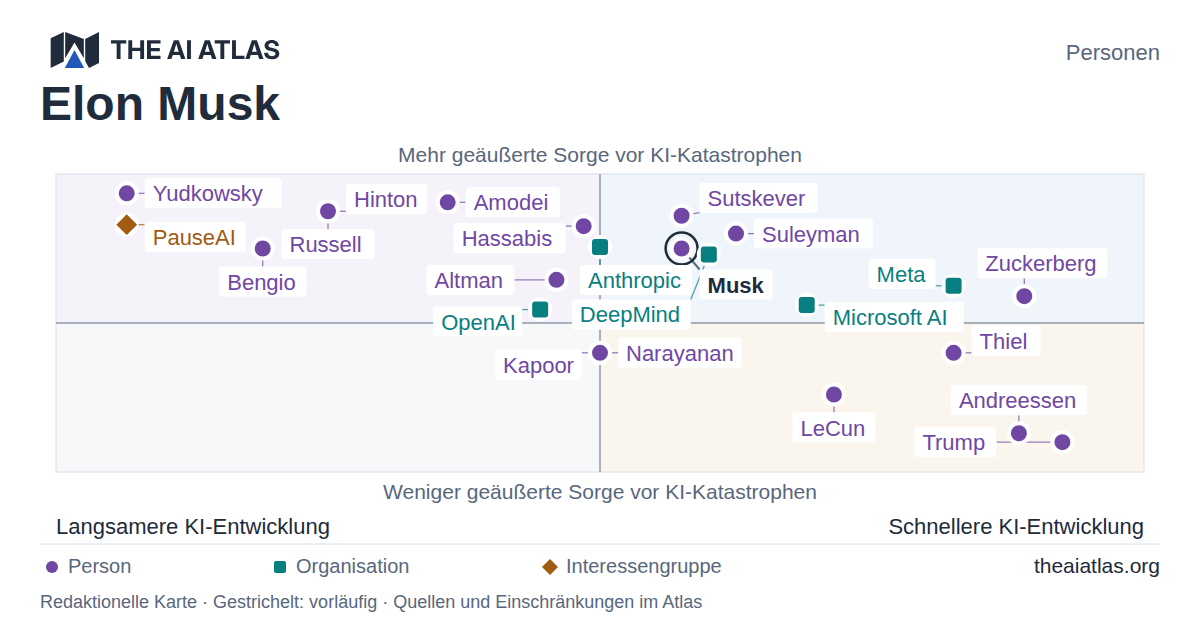
Task: Click the Hinton name label
Action: [386, 200]
